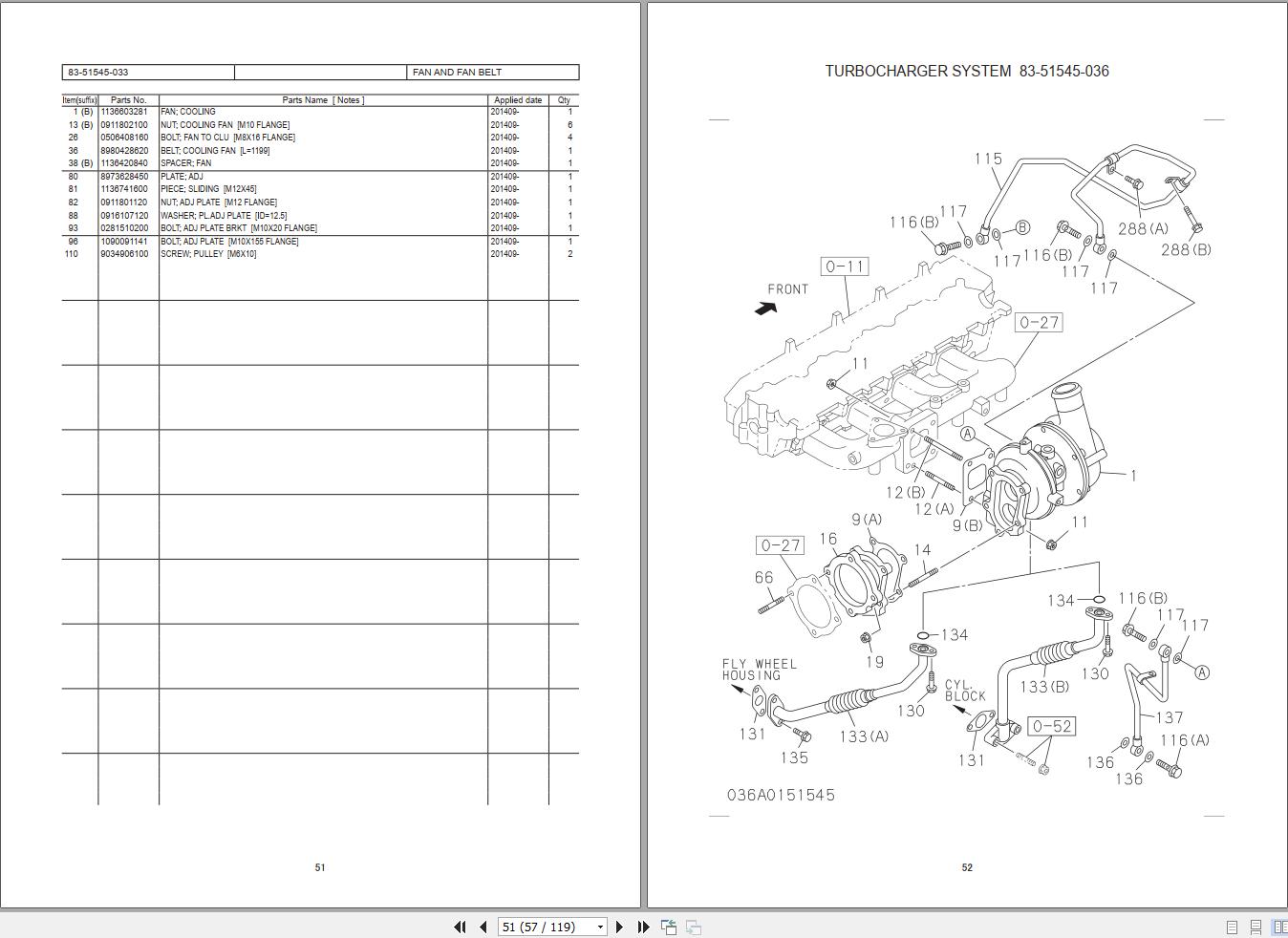Image resolution: width=1288 pixels, height=938 pixels.
Task: Click callout '288(A)' in the diagram
Action: point(1143,229)
